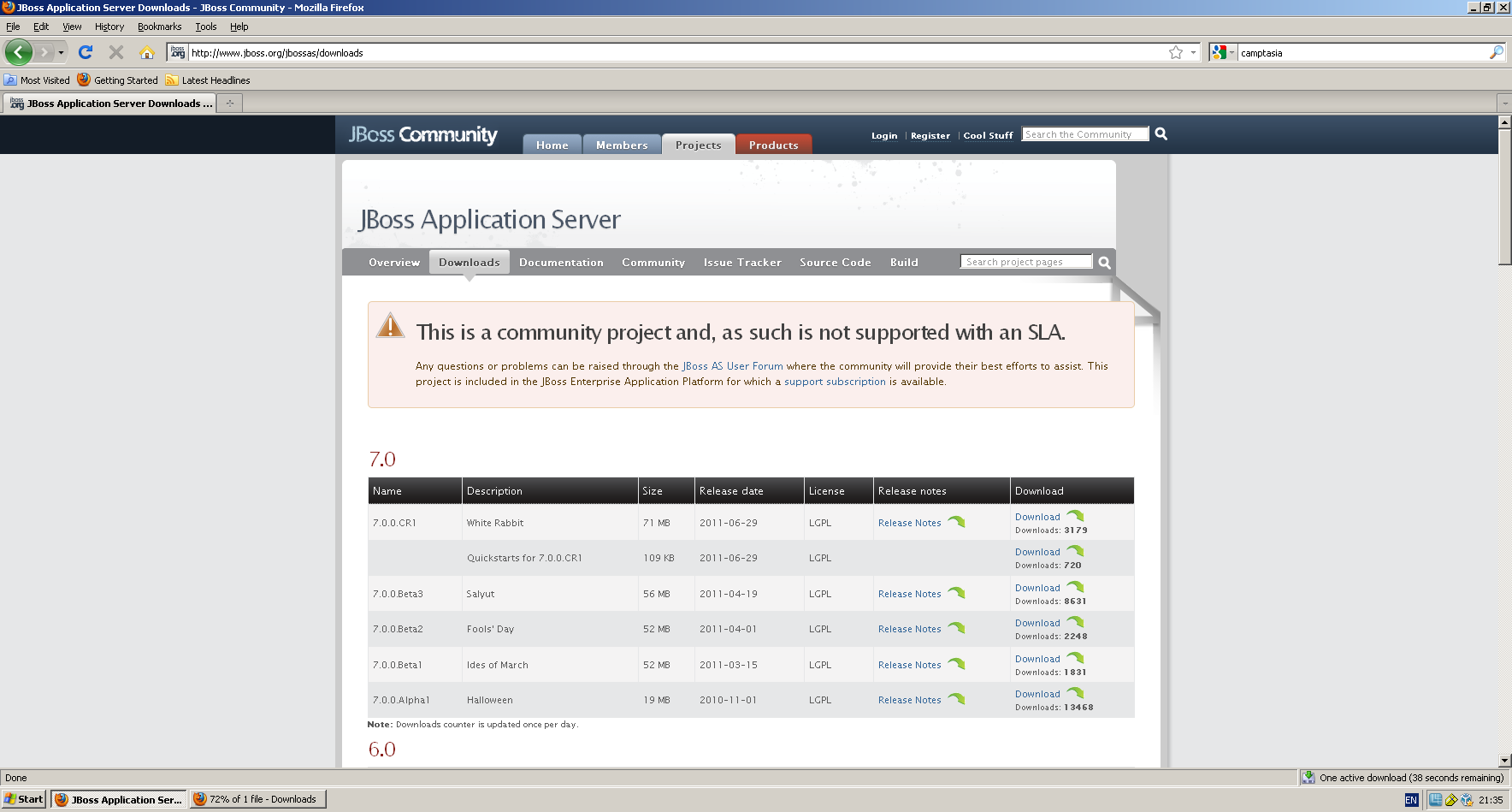Click the Back navigation arrow
Screen dimensions: 1512x812
pos(18,52)
